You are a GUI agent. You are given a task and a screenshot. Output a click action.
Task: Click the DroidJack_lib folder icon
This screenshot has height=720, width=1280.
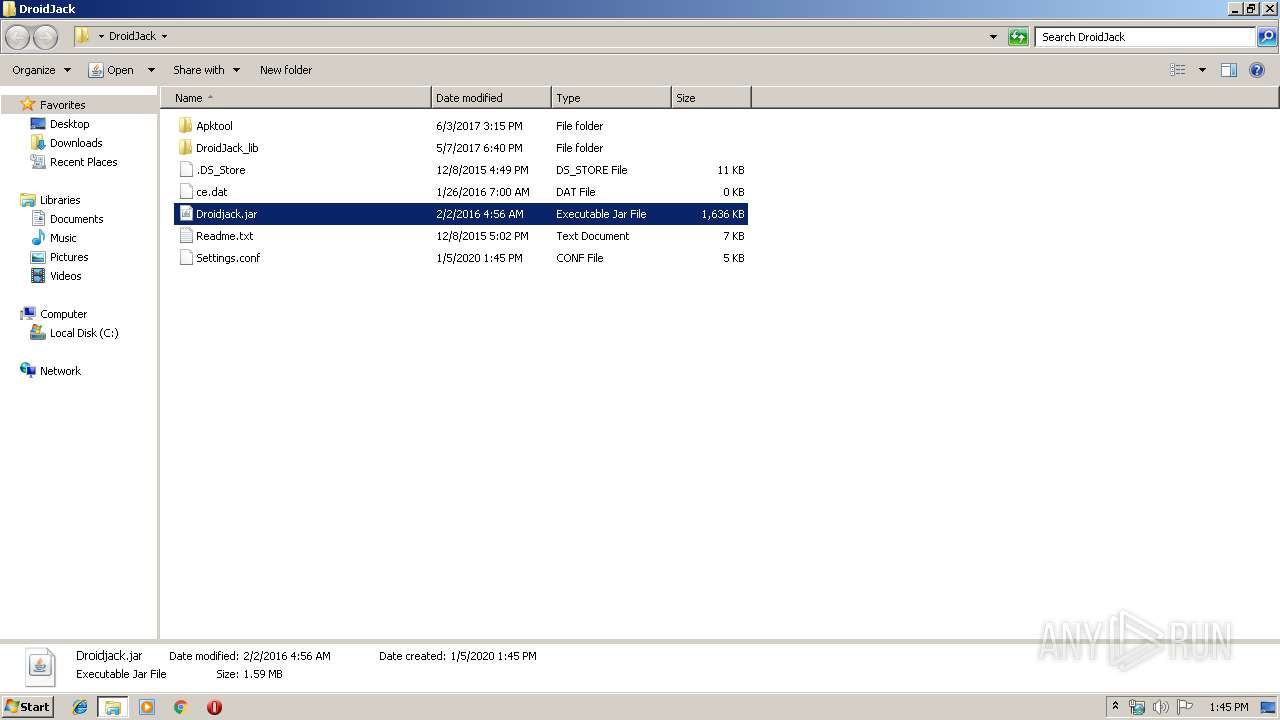[x=185, y=148]
